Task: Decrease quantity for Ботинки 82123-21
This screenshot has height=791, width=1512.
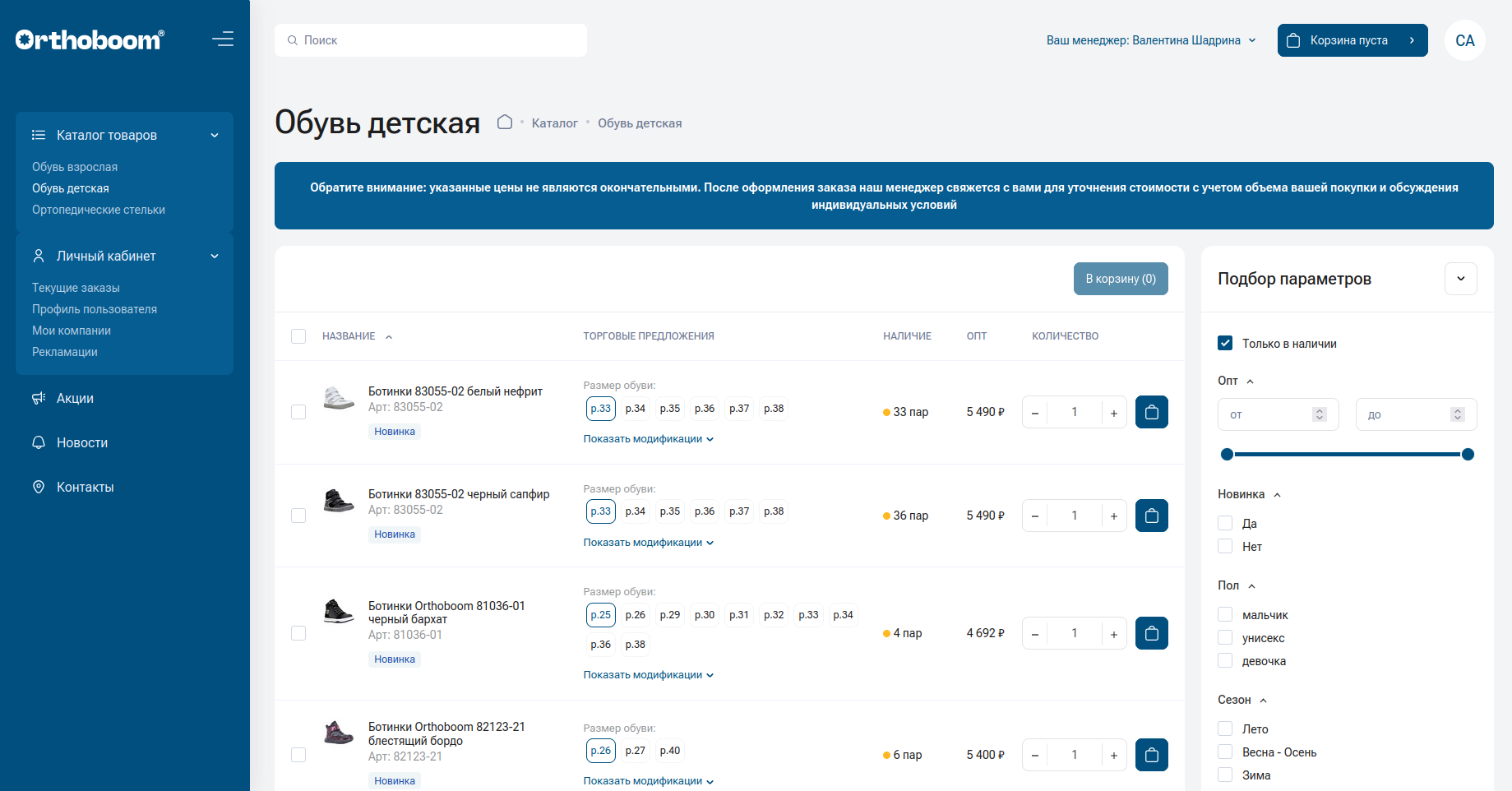Action: (x=1035, y=755)
